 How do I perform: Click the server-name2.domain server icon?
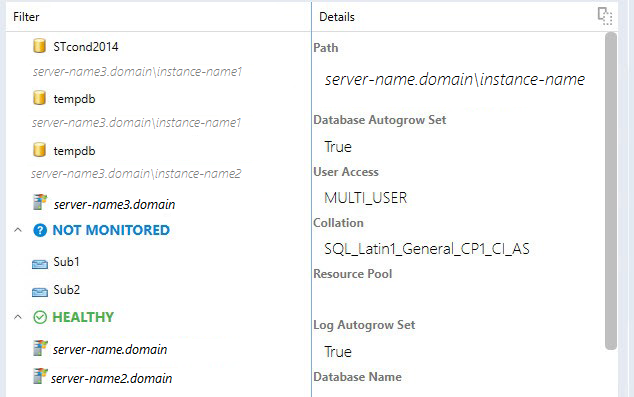(40, 376)
